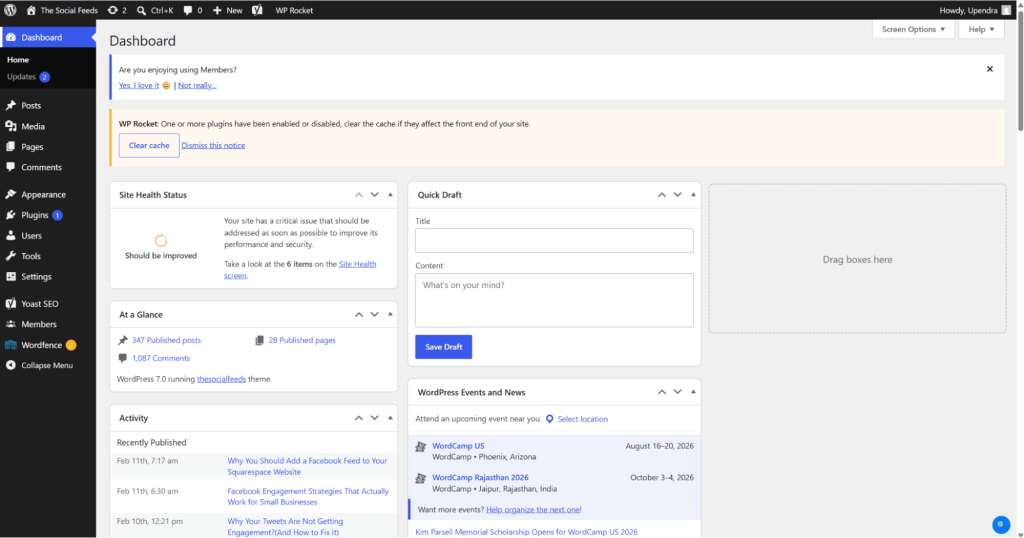Move Site Health Status panel up

[x=359, y=195]
